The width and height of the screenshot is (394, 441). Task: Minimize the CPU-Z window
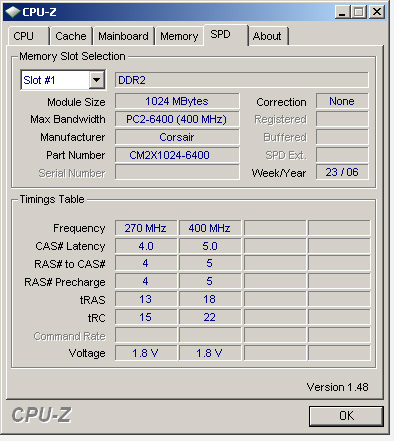[342, 12]
